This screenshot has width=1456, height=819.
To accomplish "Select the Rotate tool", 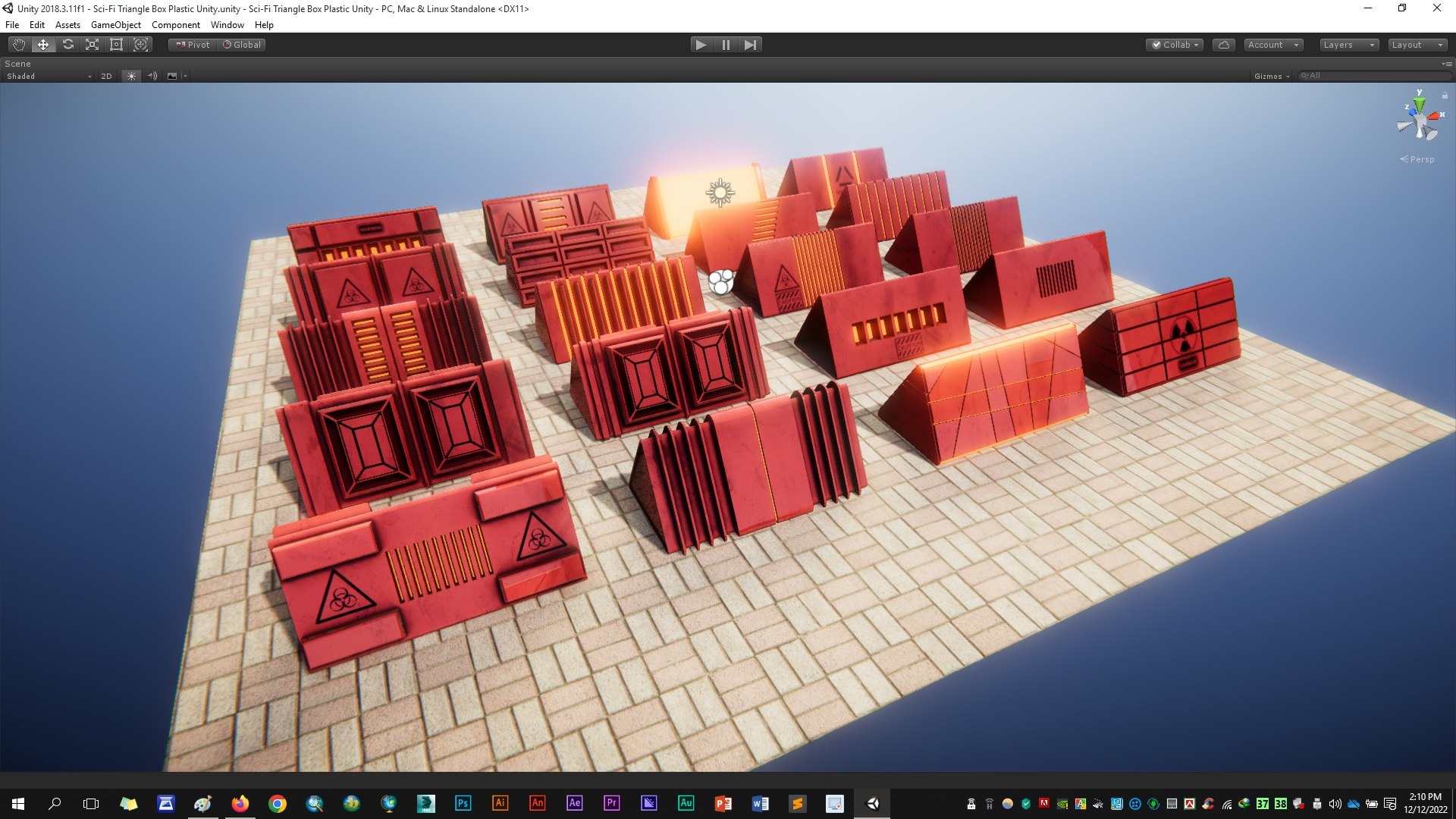I will [67, 45].
